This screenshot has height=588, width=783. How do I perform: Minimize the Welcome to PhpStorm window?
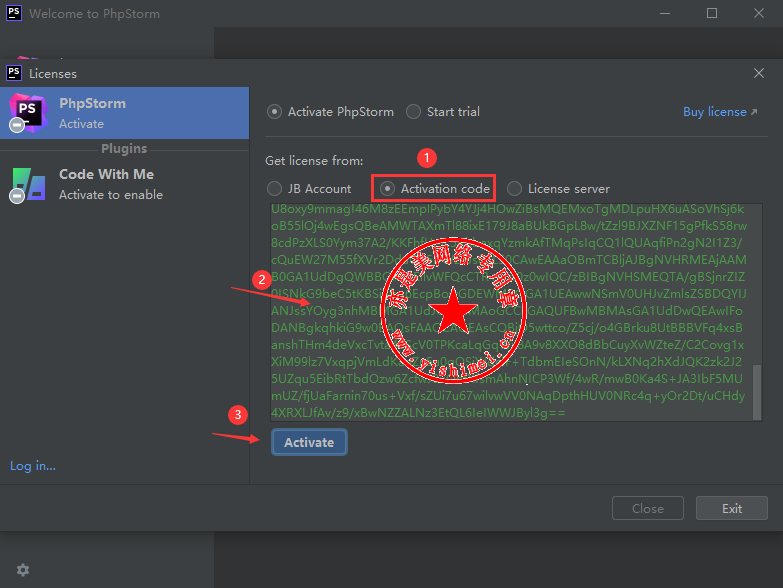665,13
